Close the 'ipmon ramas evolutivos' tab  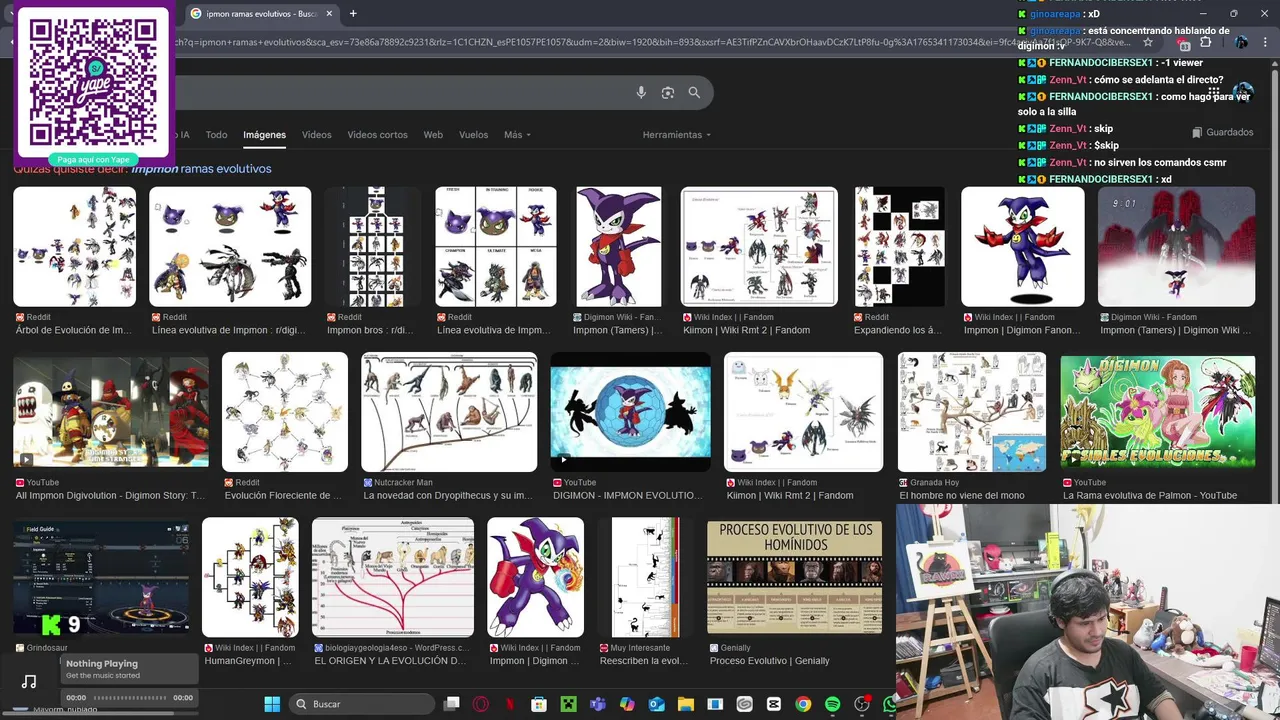click(x=329, y=13)
